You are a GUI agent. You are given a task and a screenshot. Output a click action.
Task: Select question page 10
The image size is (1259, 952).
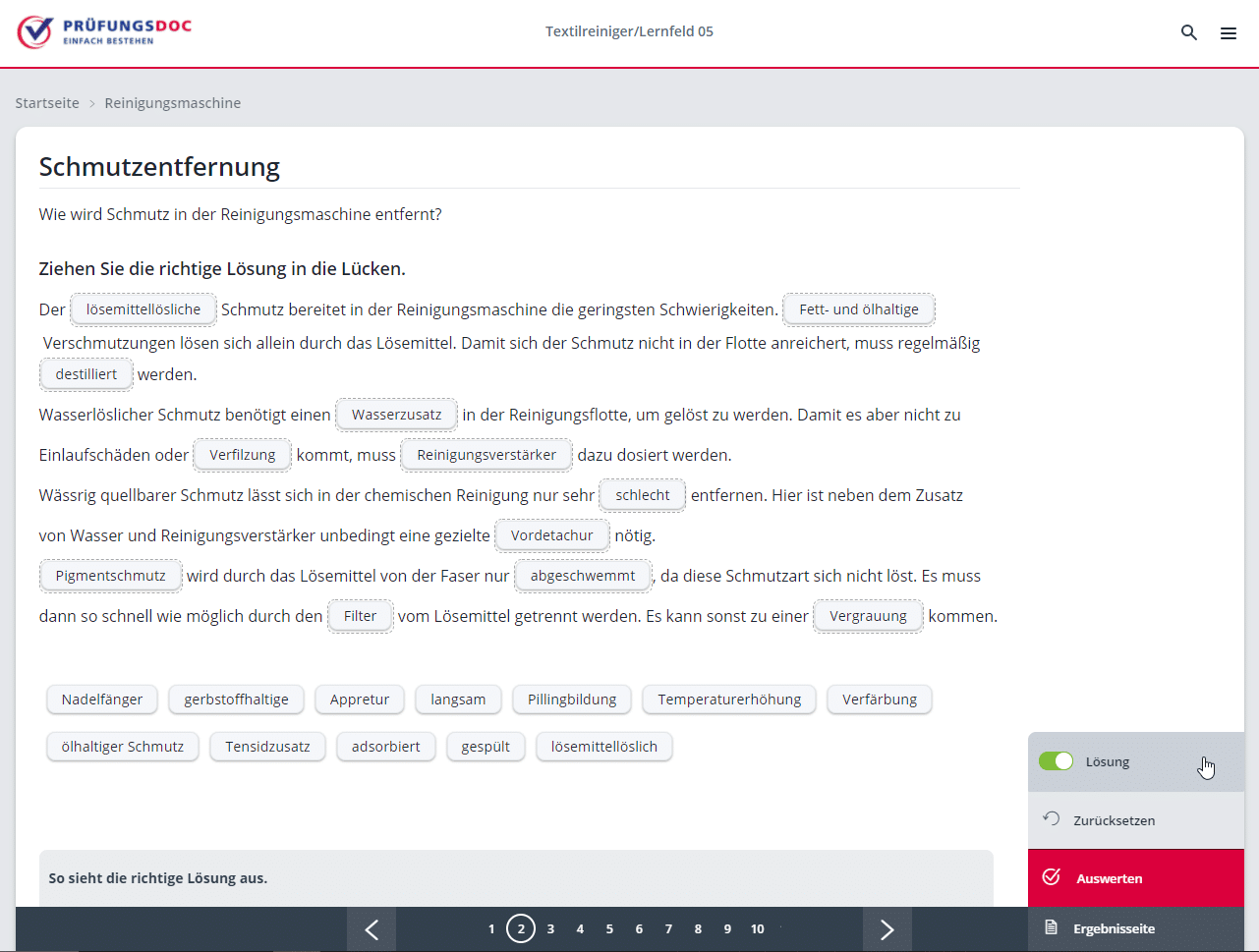point(757,929)
